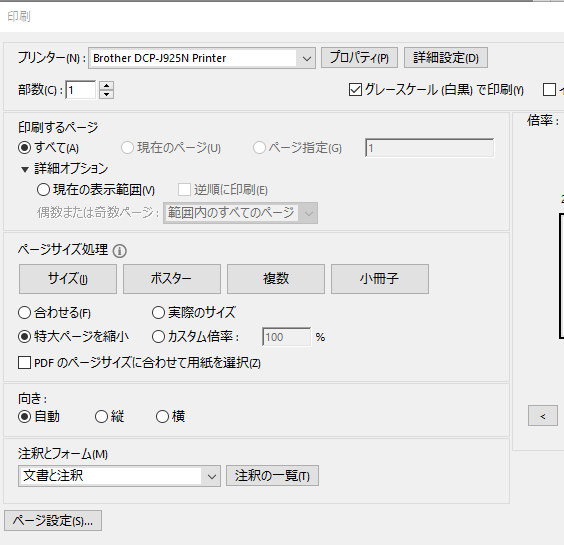Select 縦 portrait orientation

point(101,417)
